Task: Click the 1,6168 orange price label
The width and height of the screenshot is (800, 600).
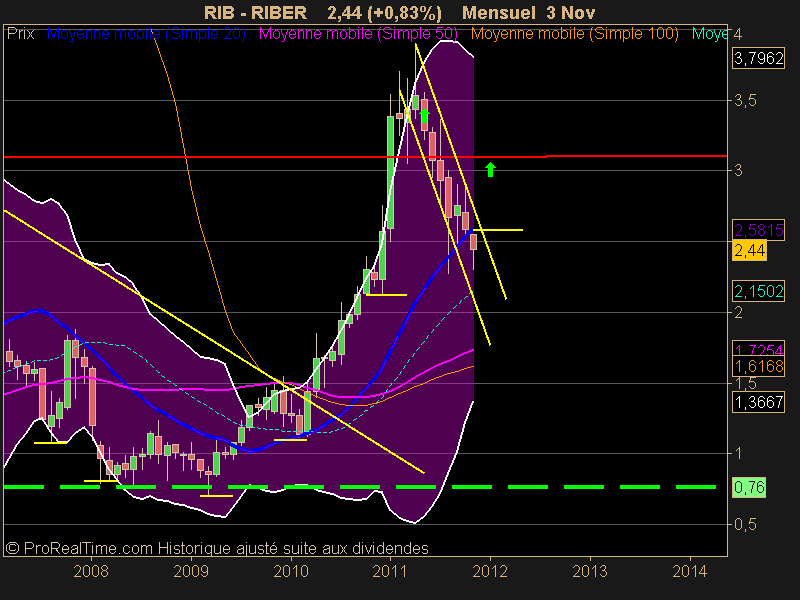Action: coord(758,366)
